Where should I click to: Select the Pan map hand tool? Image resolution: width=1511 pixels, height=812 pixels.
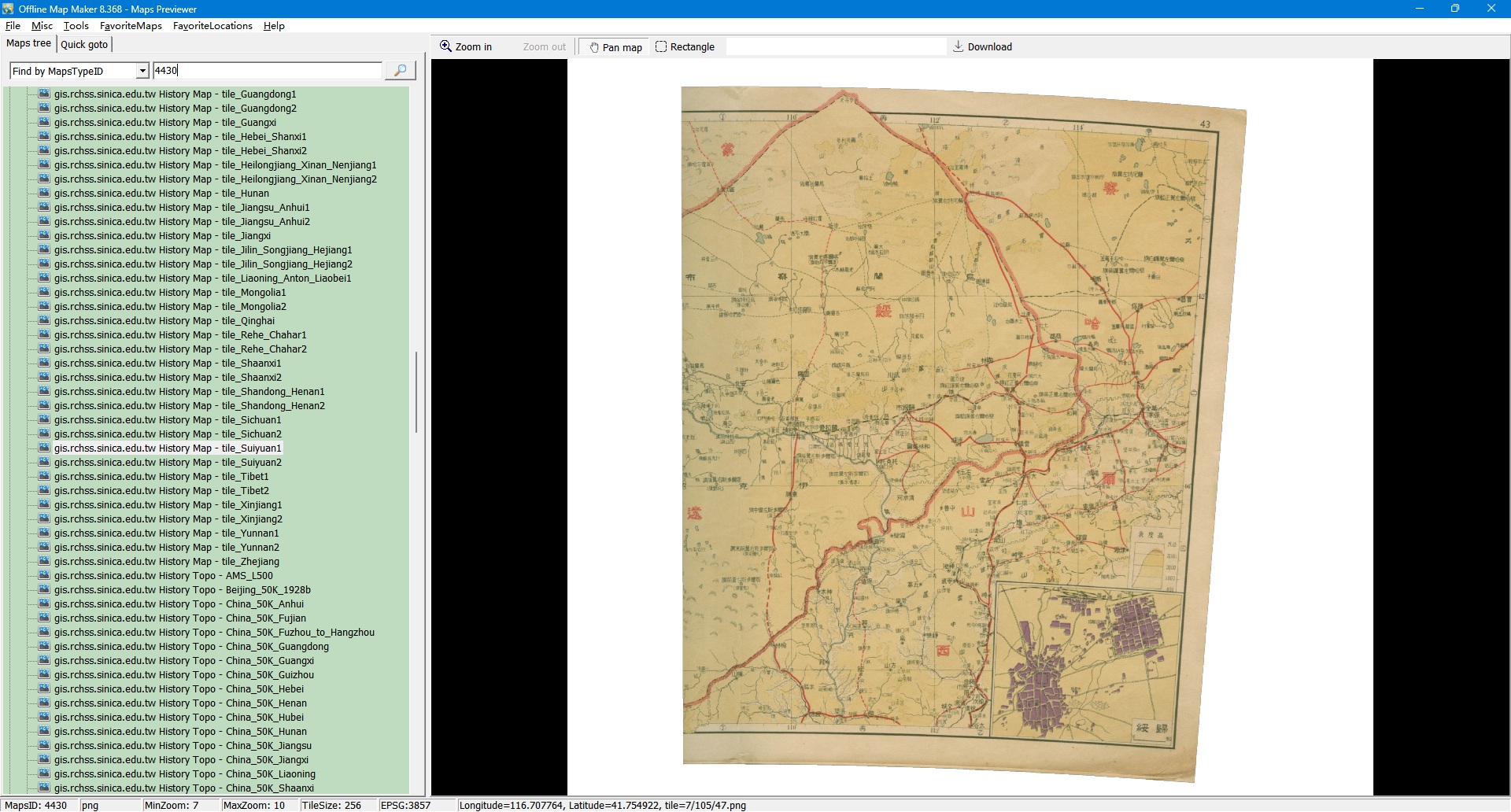615,47
